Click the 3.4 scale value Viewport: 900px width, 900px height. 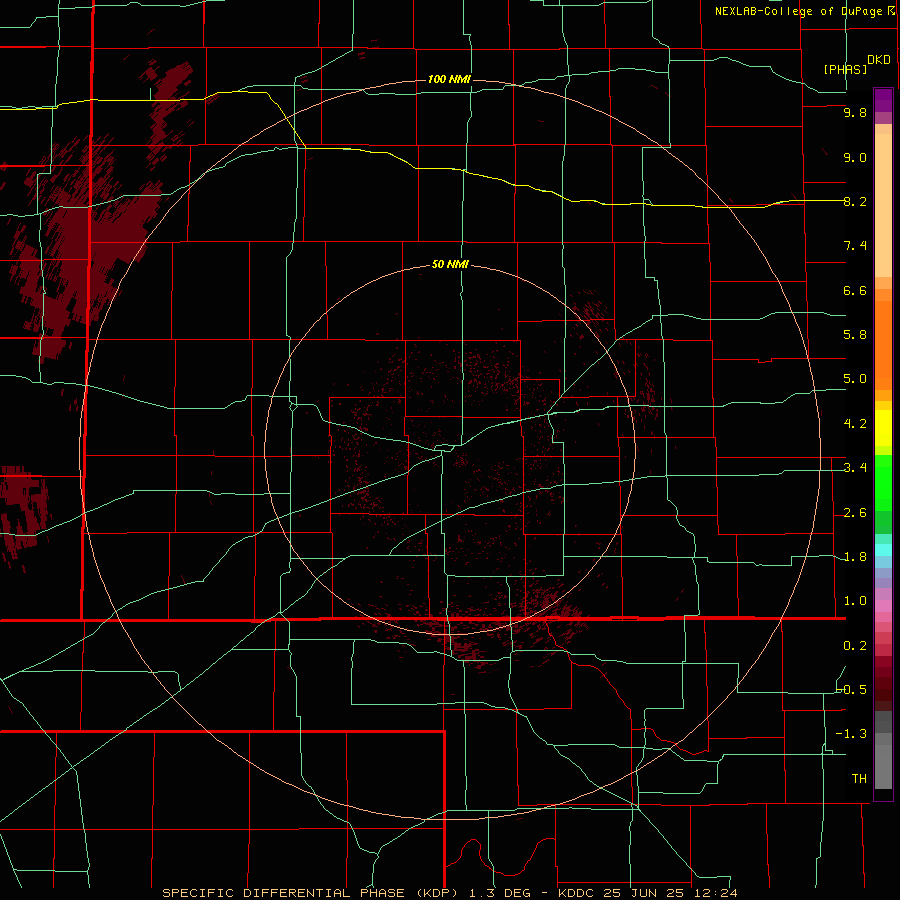pos(855,468)
